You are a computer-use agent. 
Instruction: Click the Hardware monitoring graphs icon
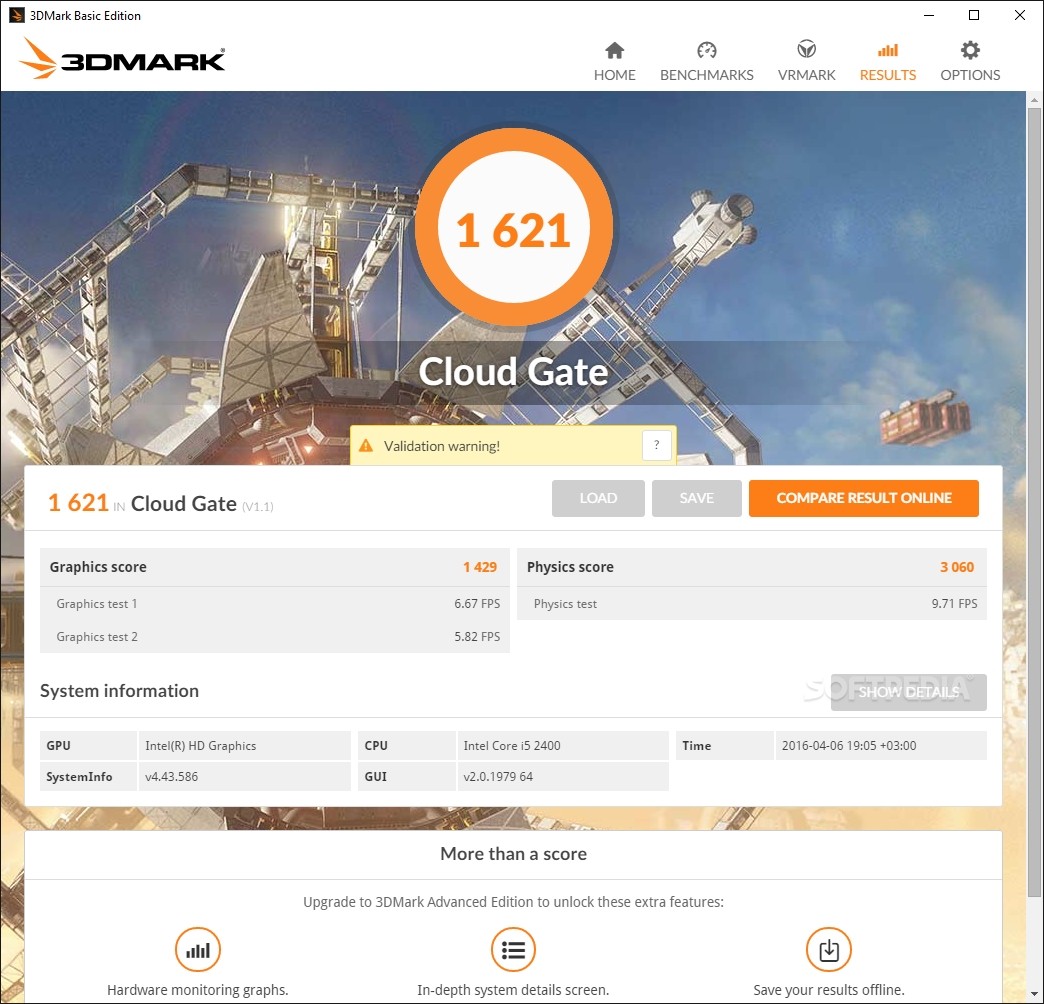tap(197, 949)
